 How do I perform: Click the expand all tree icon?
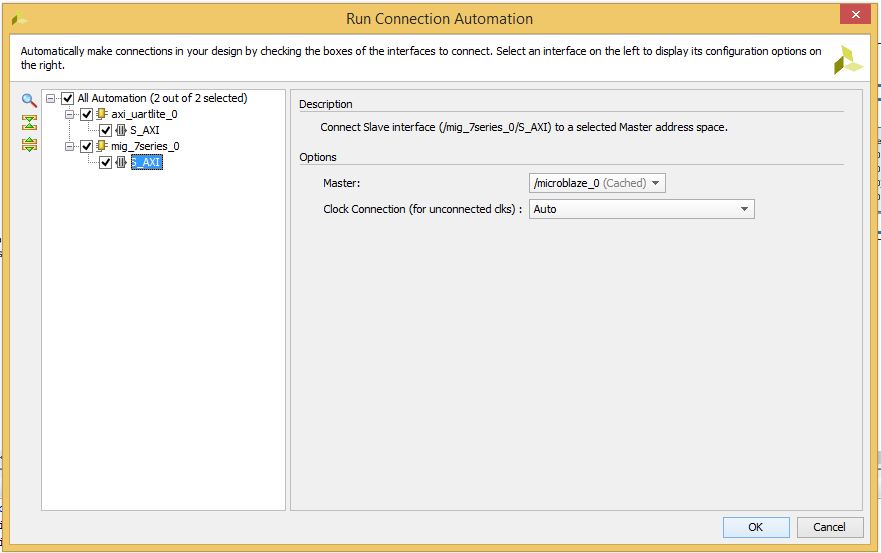[x=29, y=144]
